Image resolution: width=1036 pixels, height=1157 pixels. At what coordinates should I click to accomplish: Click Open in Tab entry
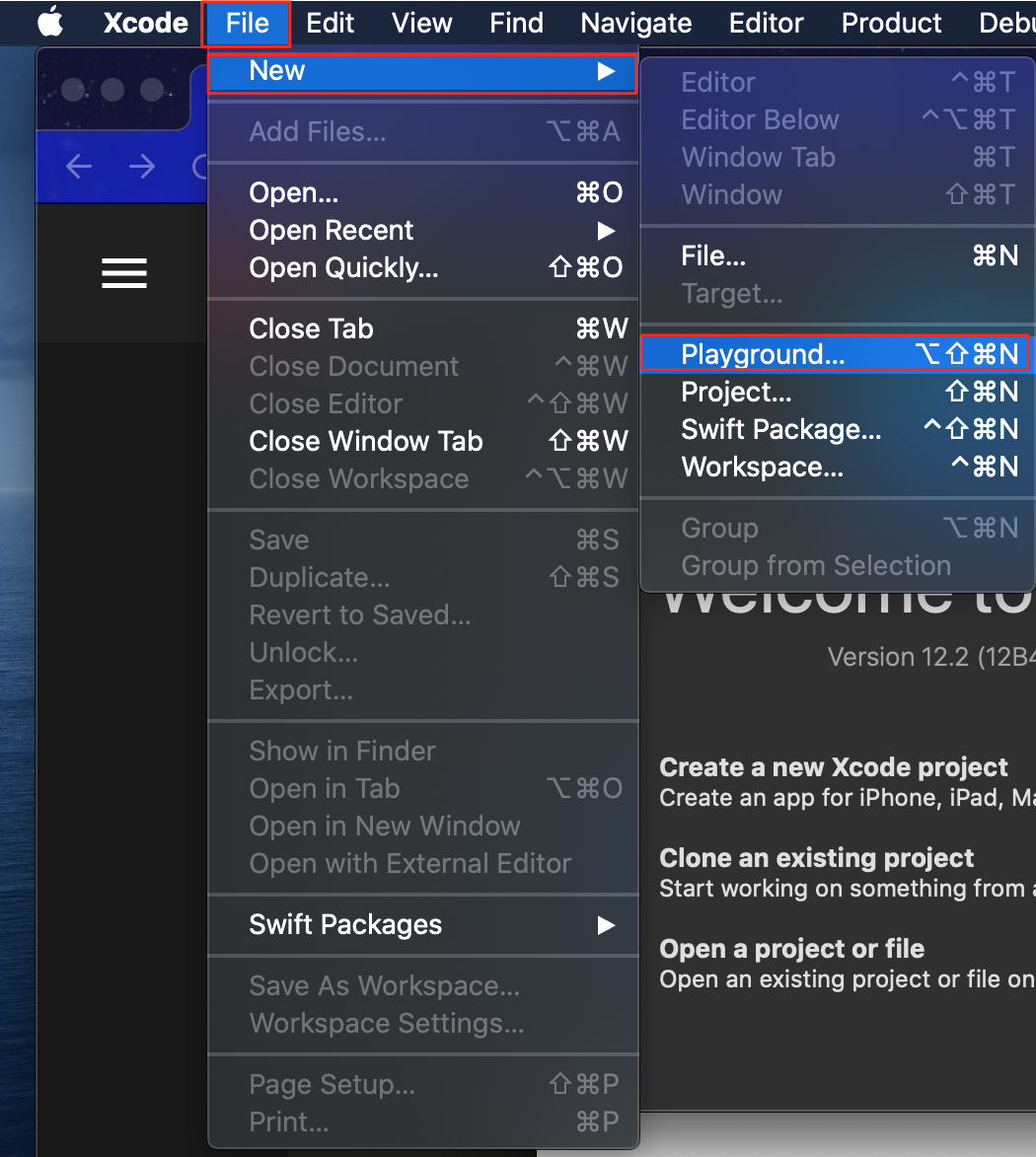pyautogui.click(x=423, y=789)
